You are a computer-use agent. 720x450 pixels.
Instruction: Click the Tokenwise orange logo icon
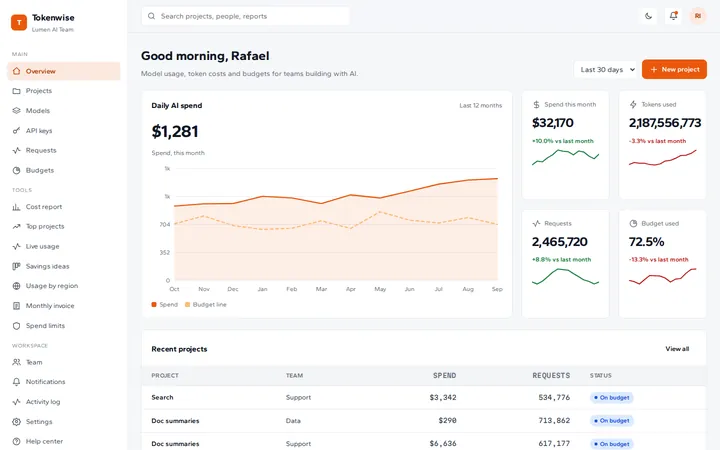[19, 22]
